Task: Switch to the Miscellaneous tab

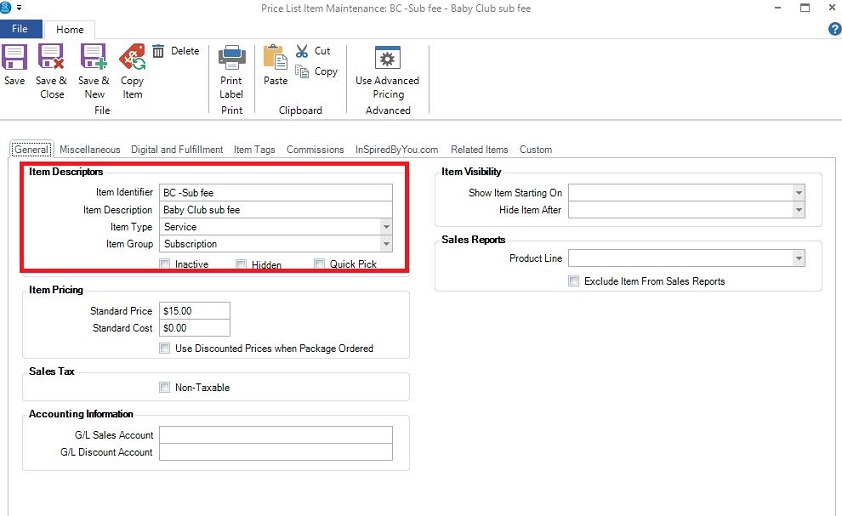Action: [x=89, y=150]
